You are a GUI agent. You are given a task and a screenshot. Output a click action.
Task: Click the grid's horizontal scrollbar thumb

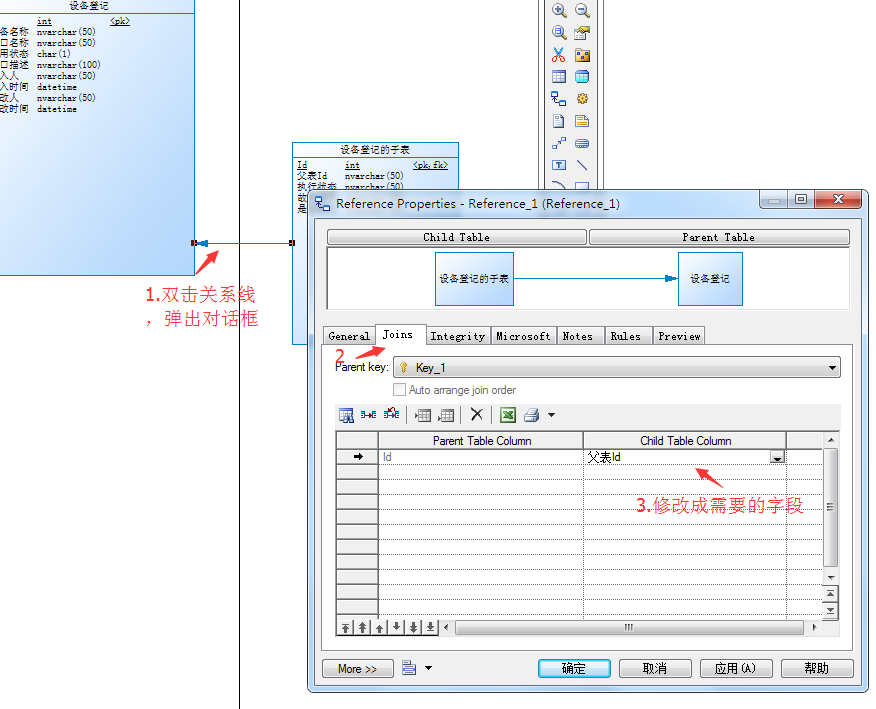[629, 627]
